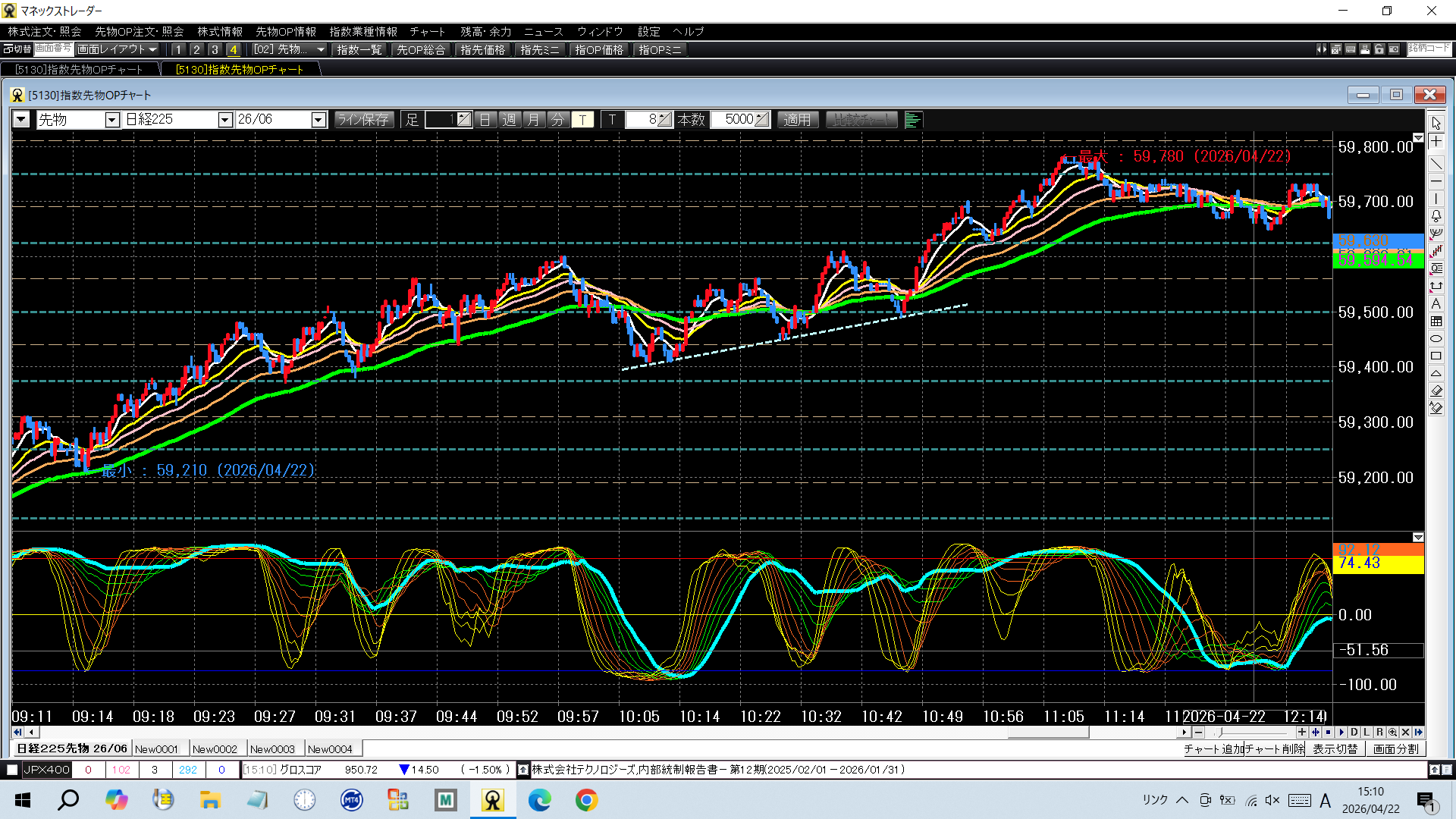1456x819 pixels.
Task: Select the text annotation tool
Action: 1436,304
